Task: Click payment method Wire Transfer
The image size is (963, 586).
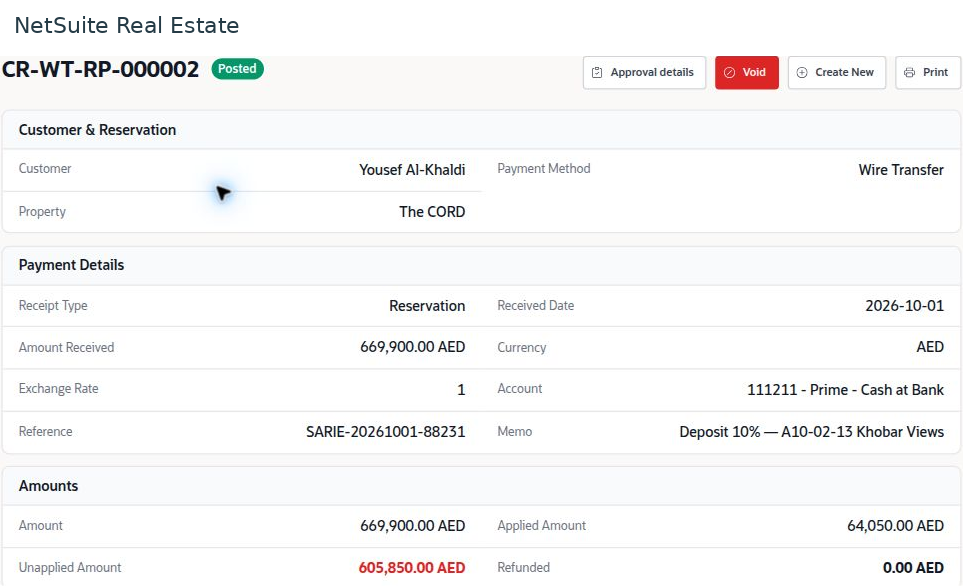Action: pyautogui.click(x=901, y=170)
